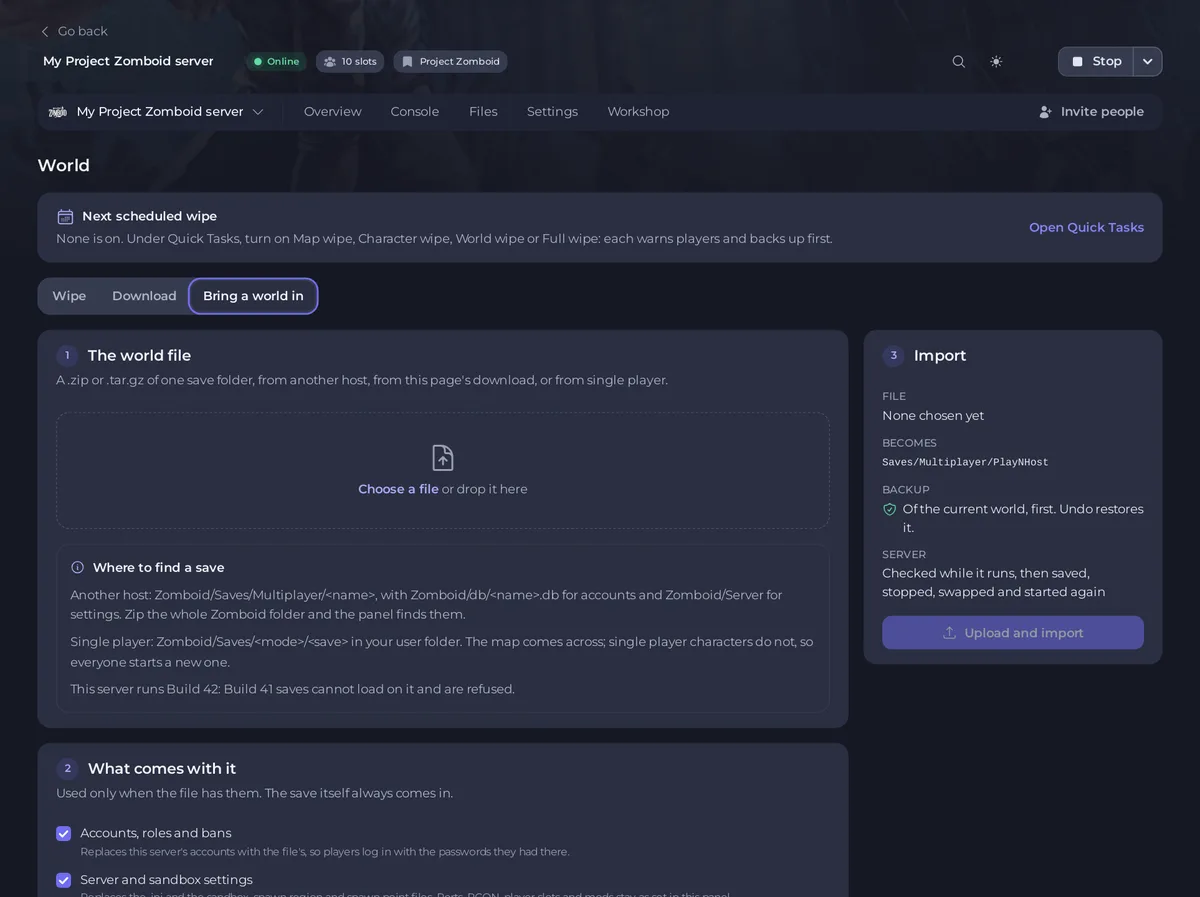Click the bookmark icon on Project Zomboid badge
This screenshot has width=1200, height=897.
click(408, 62)
